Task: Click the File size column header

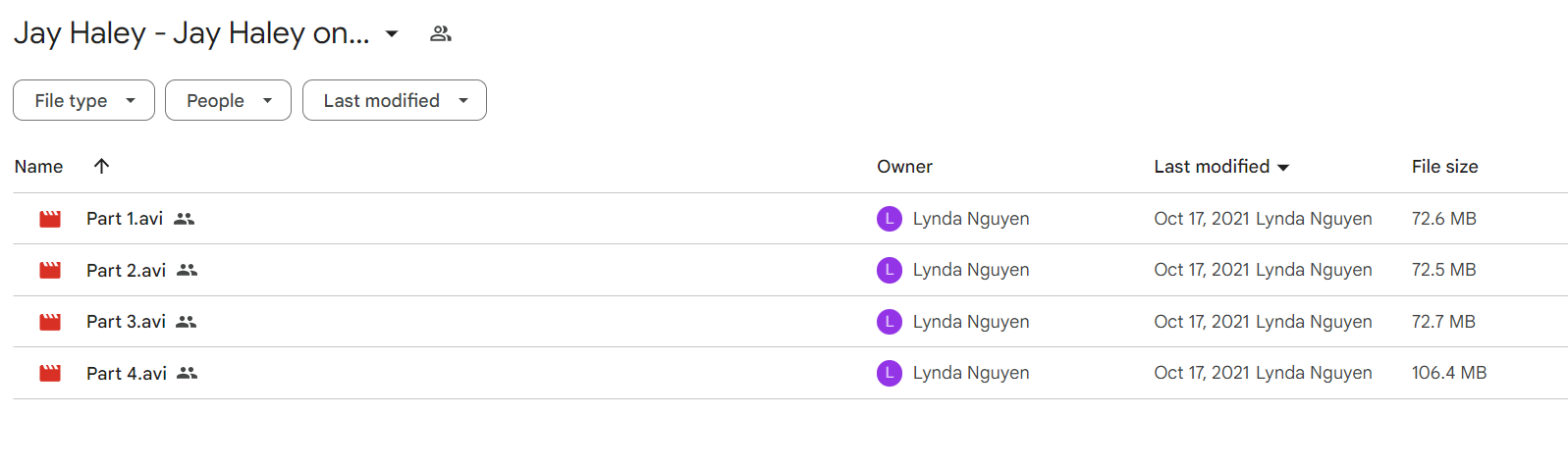Action: tap(1444, 167)
